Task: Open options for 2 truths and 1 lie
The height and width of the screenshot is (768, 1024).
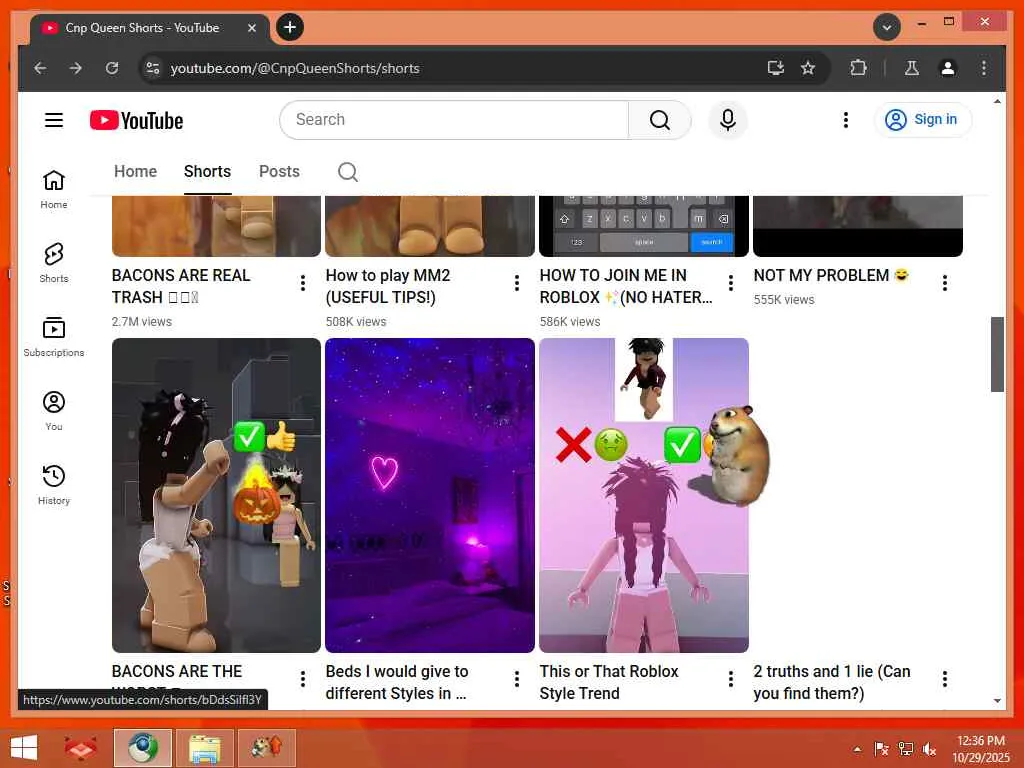Action: click(944, 679)
